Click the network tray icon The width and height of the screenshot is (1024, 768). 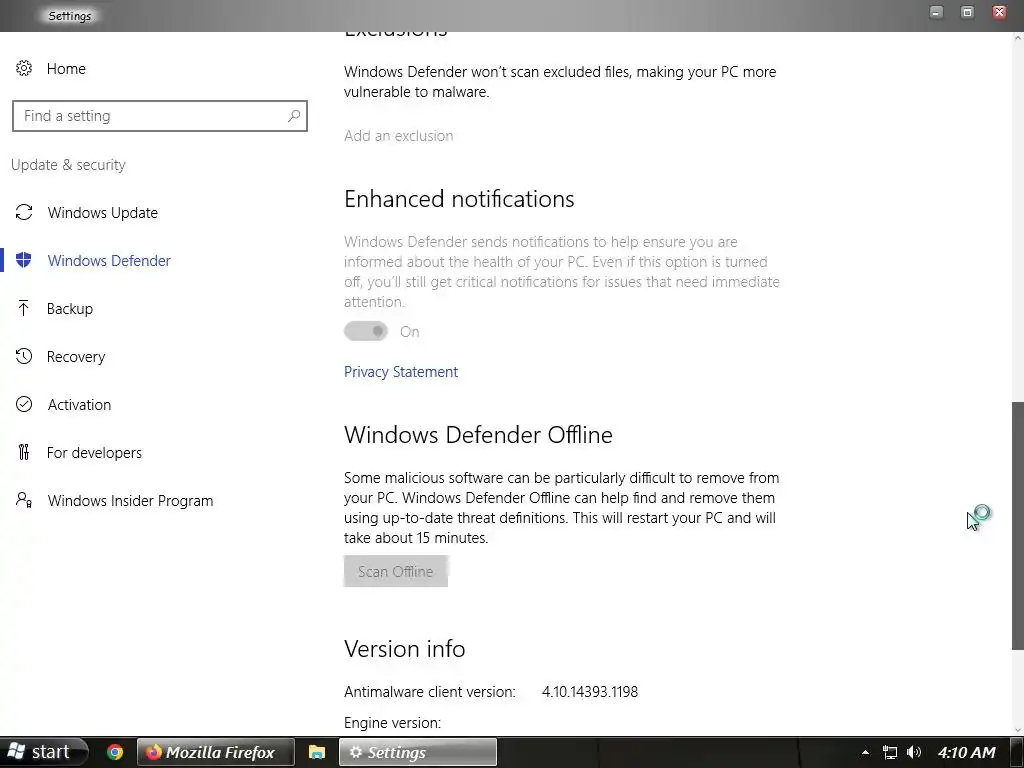(889, 752)
